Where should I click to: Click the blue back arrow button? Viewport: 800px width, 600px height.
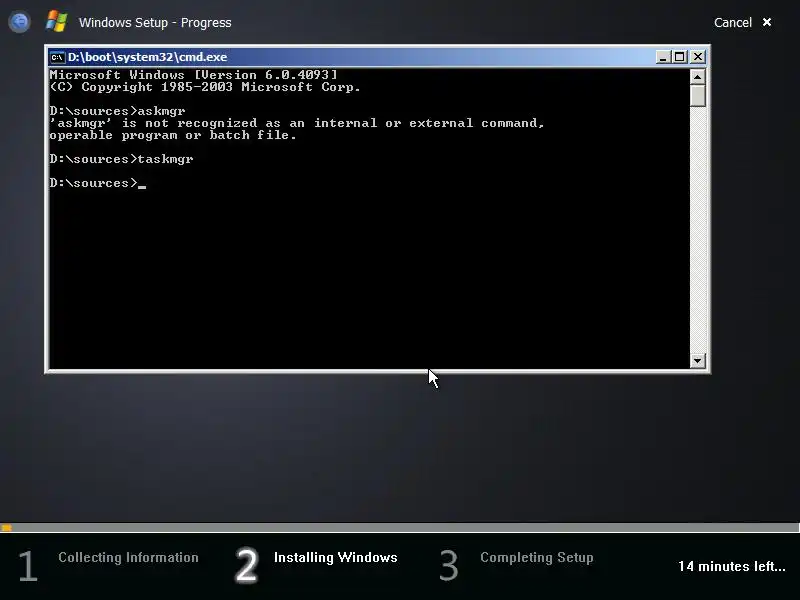click(19, 22)
